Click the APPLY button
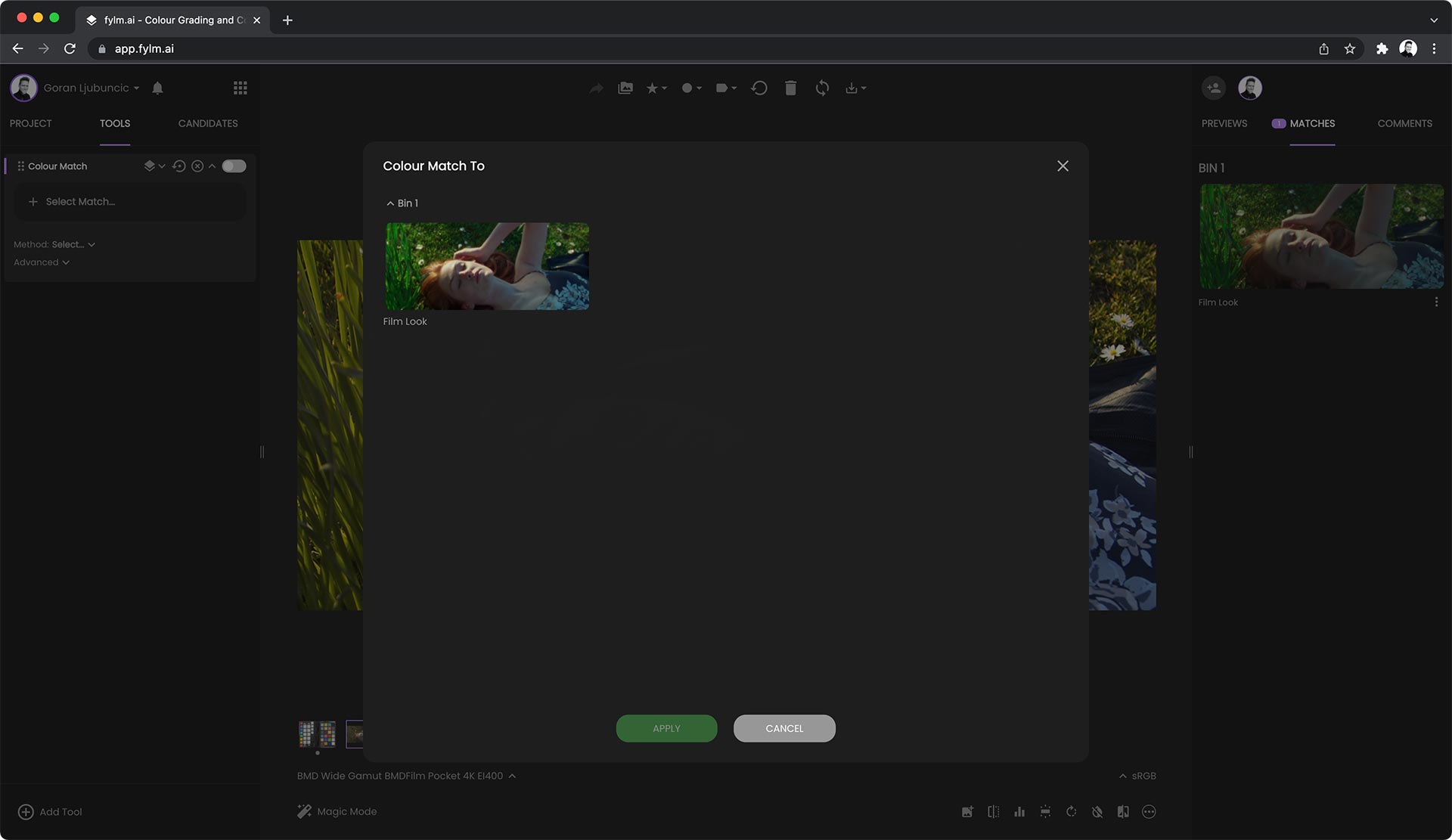The image size is (1452, 840). click(666, 728)
